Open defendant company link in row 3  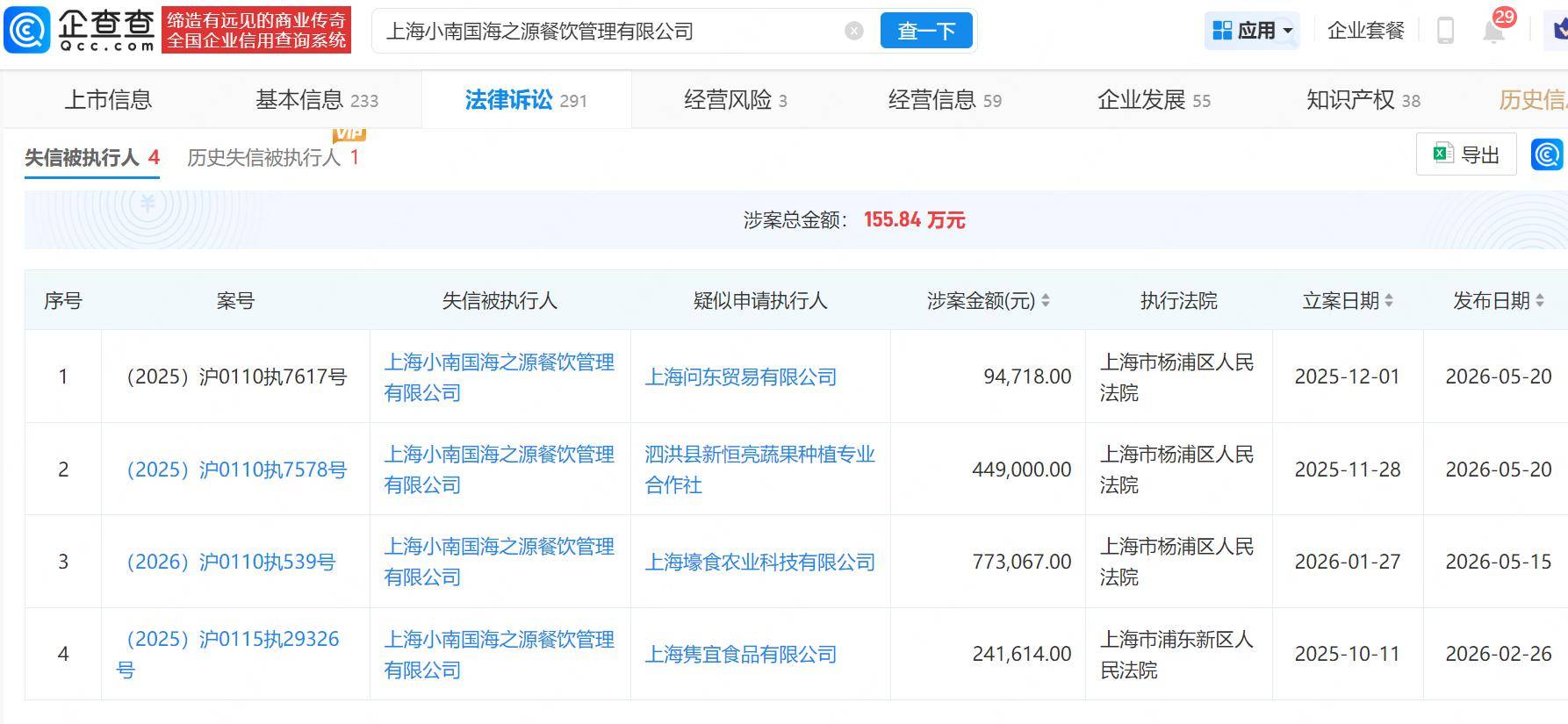pos(500,562)
